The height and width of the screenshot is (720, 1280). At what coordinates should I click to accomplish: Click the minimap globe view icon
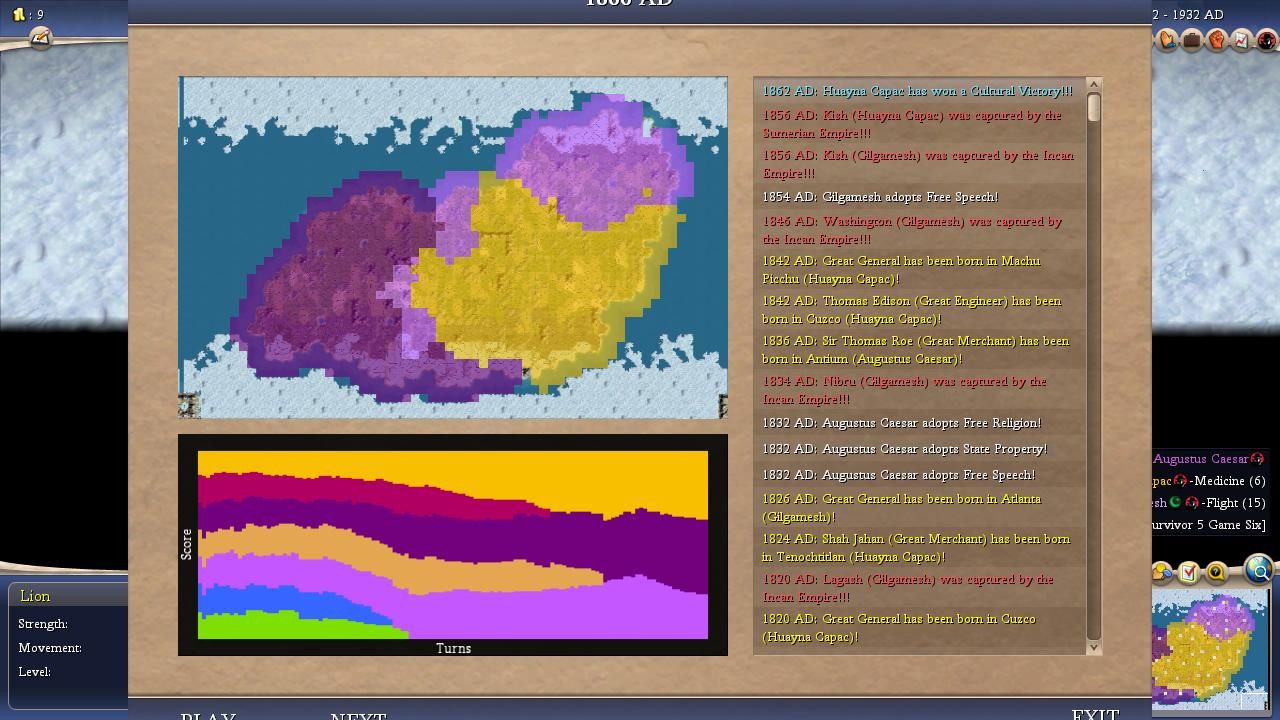[x=1260, y=570]
